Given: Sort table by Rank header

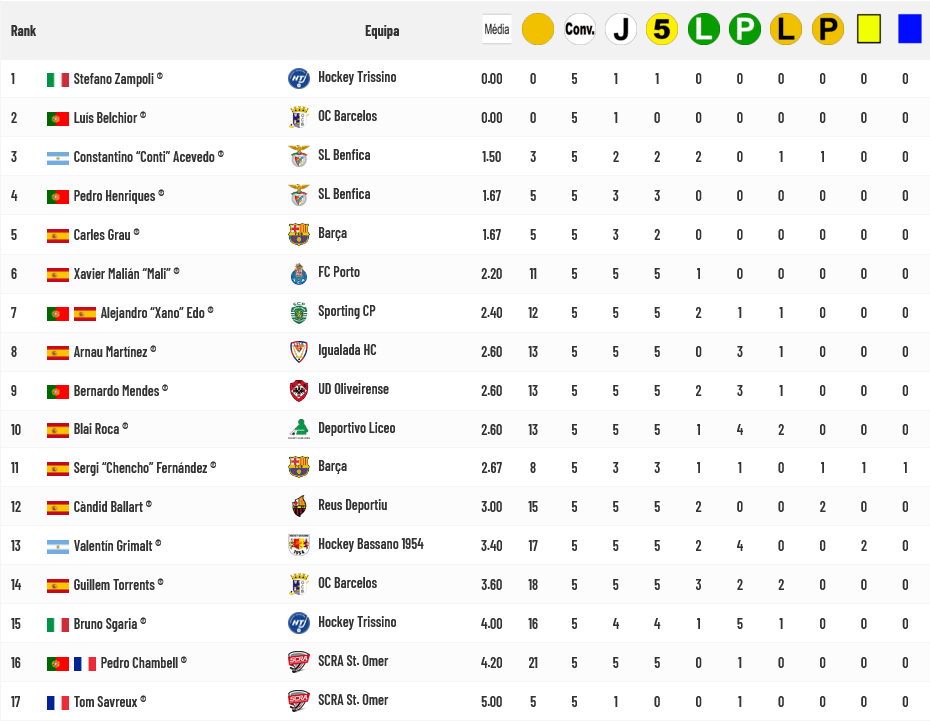Looking at the screenshot, I should click(x=23, y=31).
